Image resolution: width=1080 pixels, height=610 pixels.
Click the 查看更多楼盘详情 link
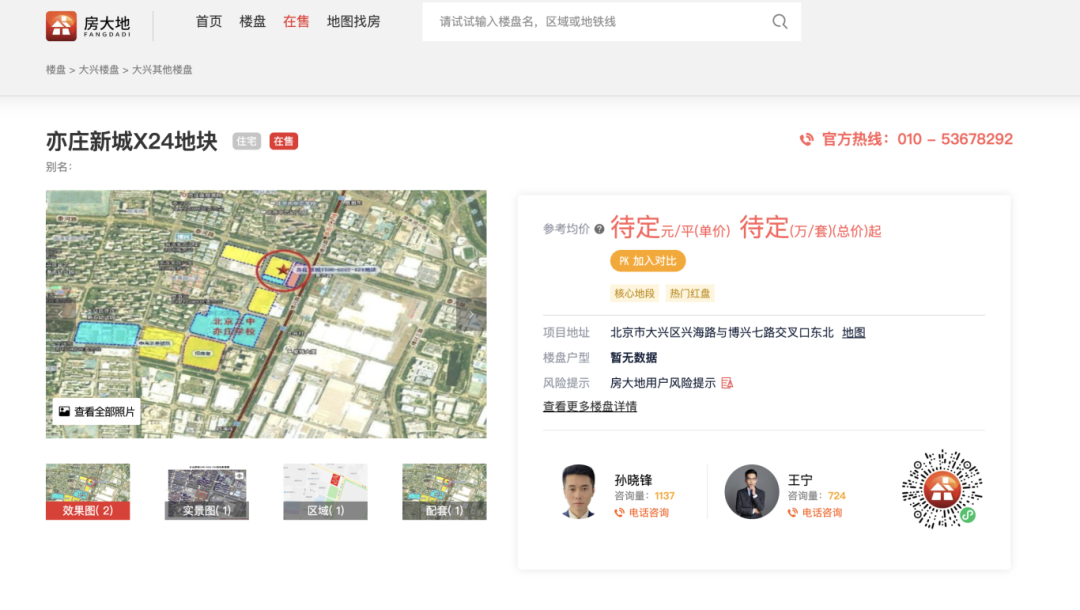coord(587,406)
